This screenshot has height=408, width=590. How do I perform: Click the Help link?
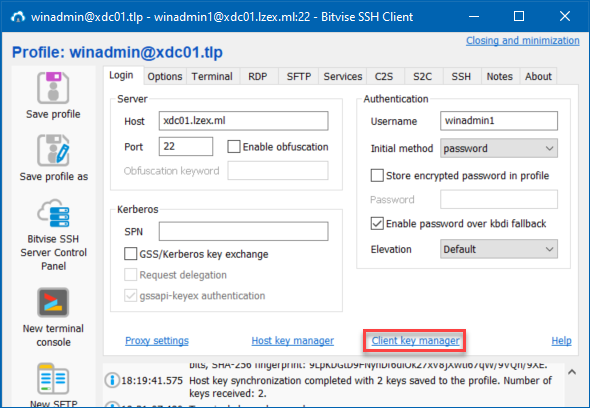[561, 341]
